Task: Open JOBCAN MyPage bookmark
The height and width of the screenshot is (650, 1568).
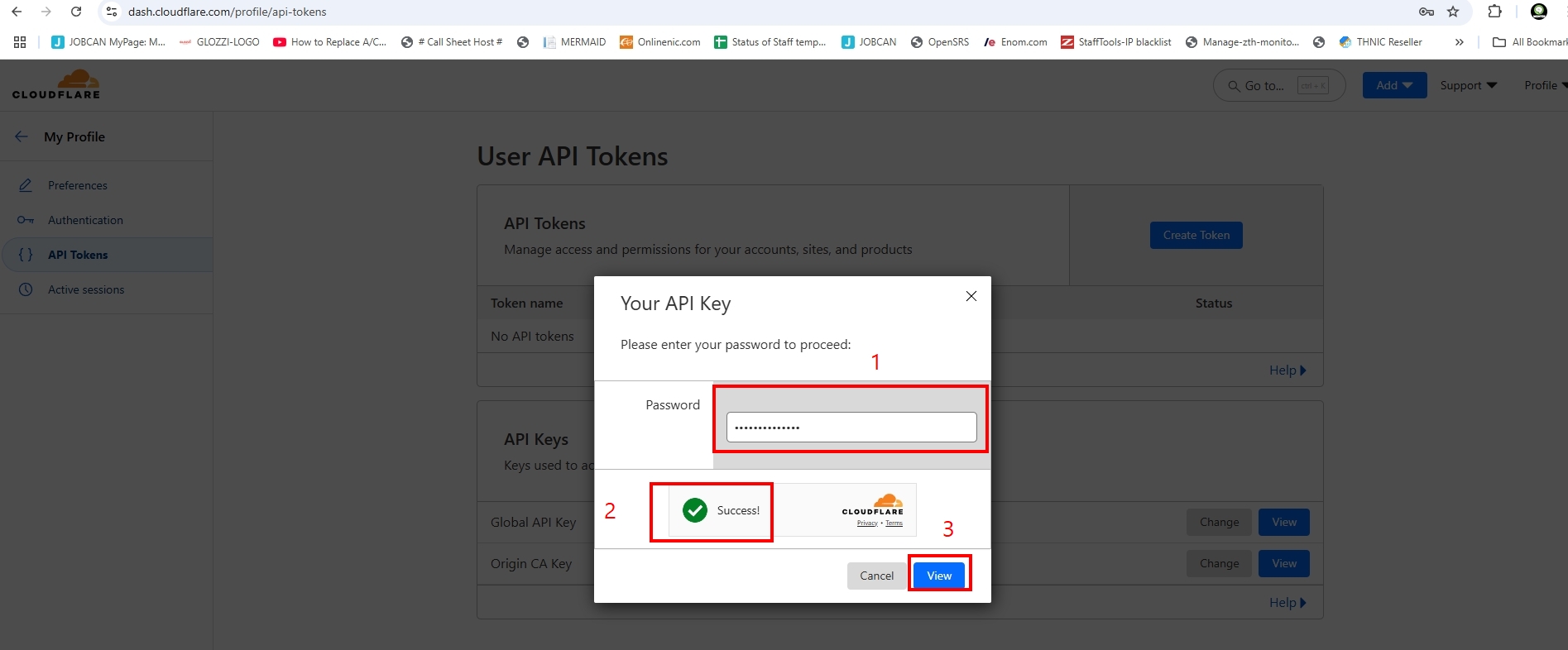Action: pyautogui.click(x=108, y=42)
